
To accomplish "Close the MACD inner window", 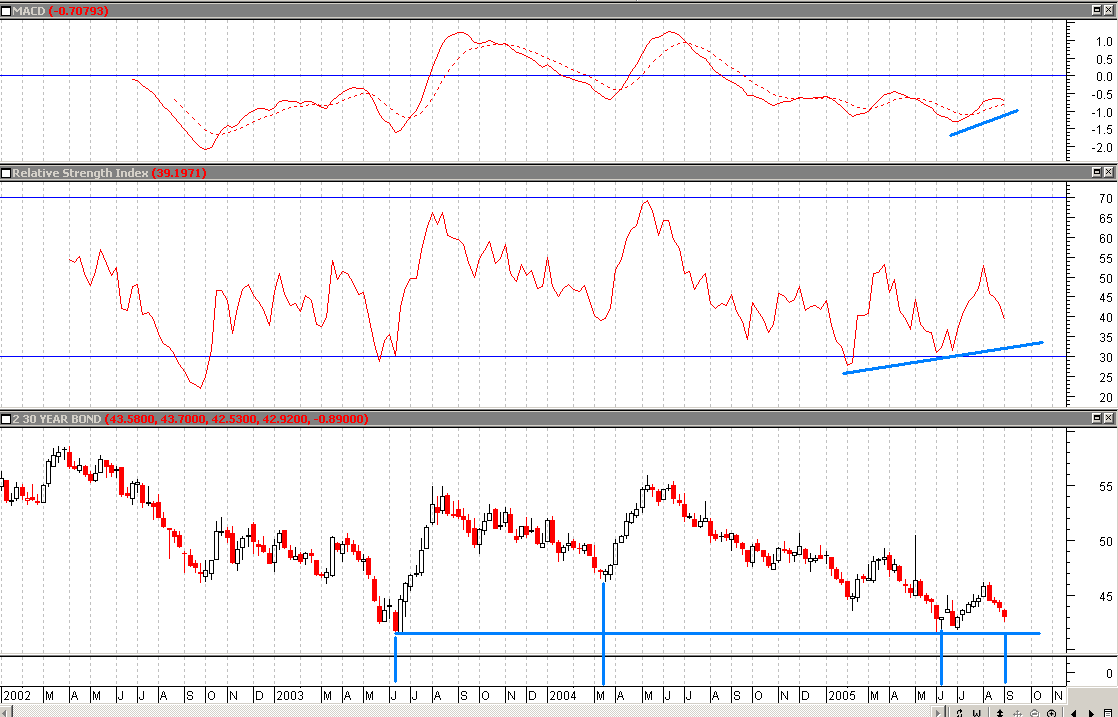I will tap(1109, 11).
